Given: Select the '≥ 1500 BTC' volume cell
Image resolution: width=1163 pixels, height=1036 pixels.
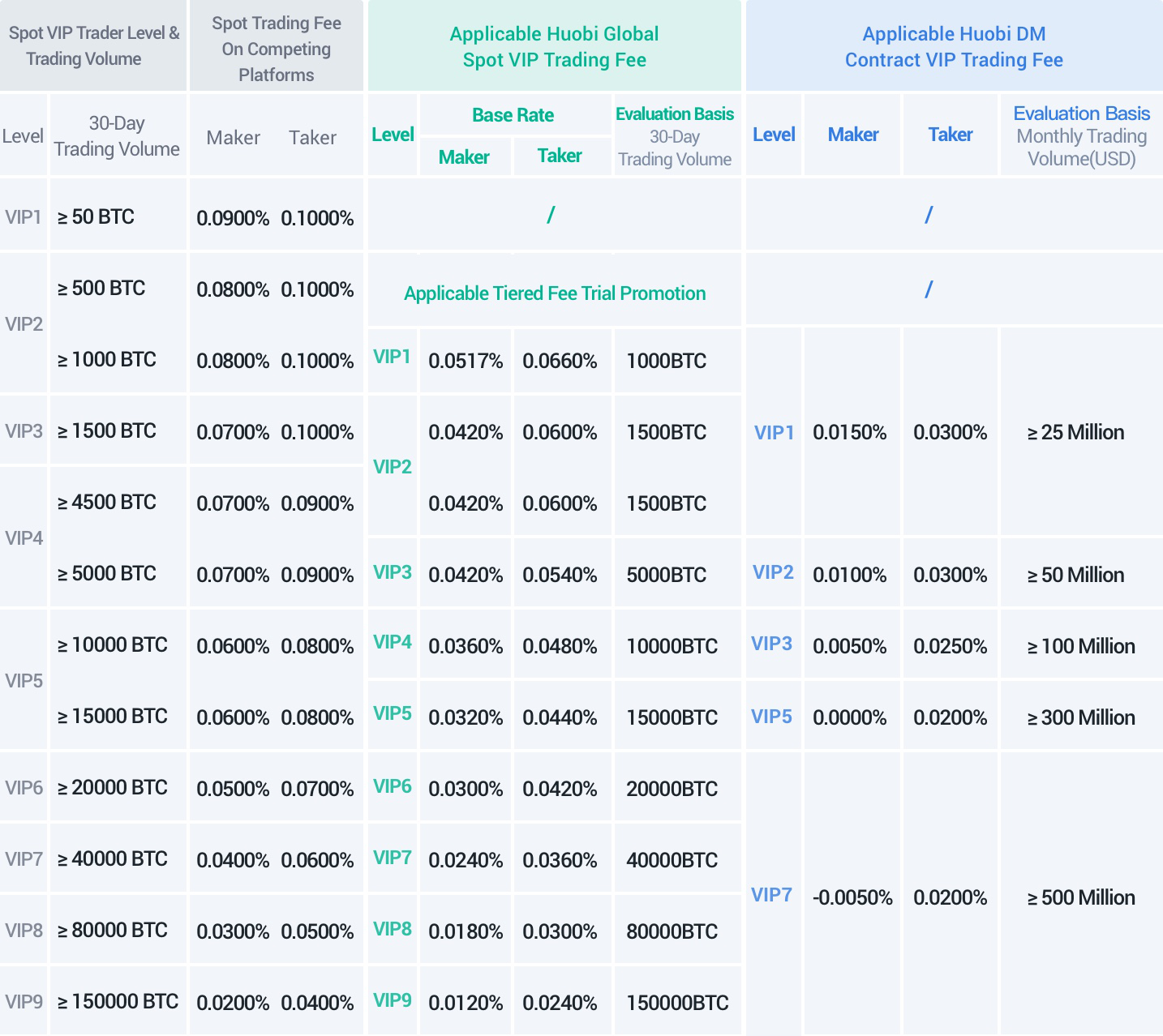Looking at the screenshot, I should (107, 430).
